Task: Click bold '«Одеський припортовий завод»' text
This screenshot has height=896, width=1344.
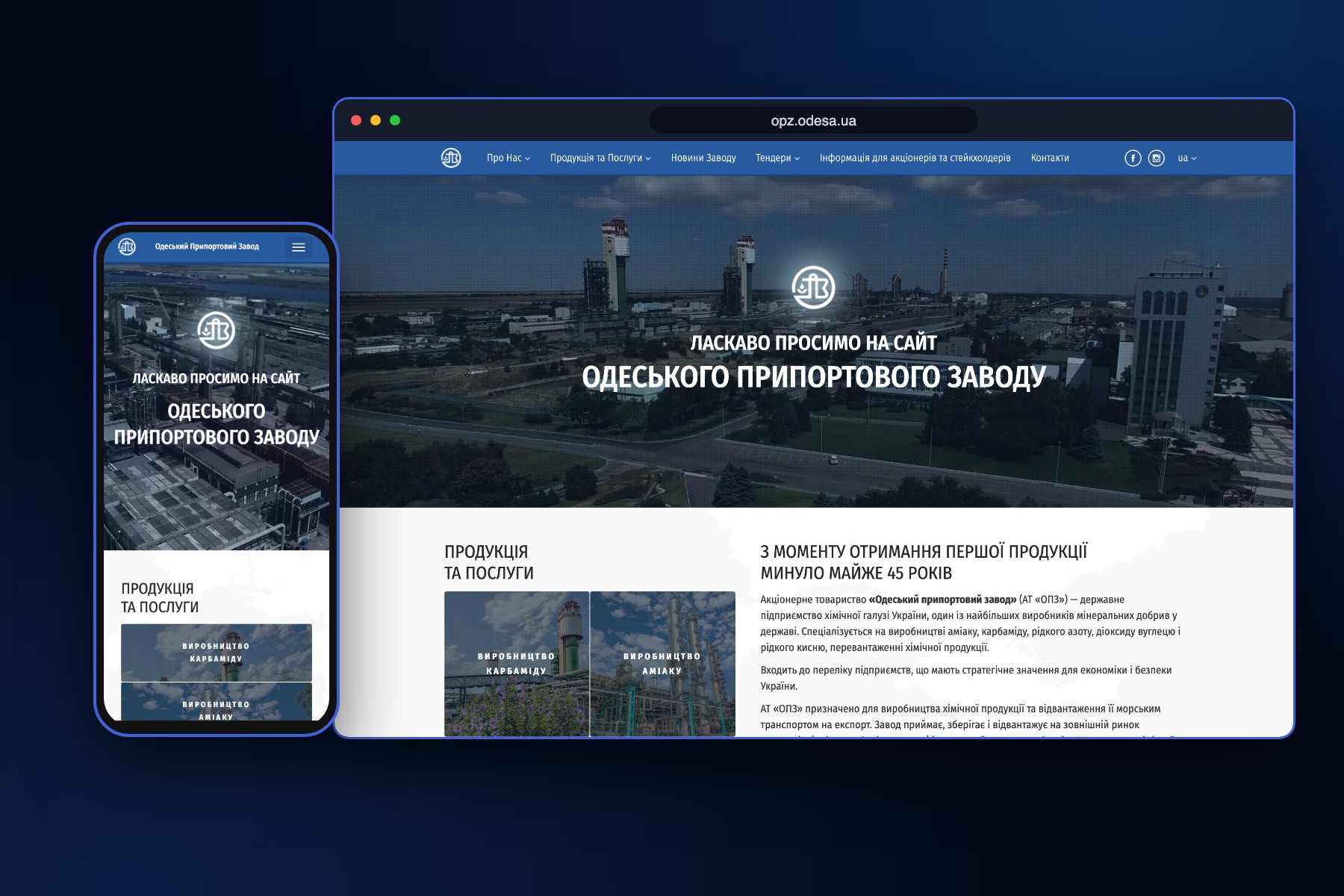Action: [942, 600]
